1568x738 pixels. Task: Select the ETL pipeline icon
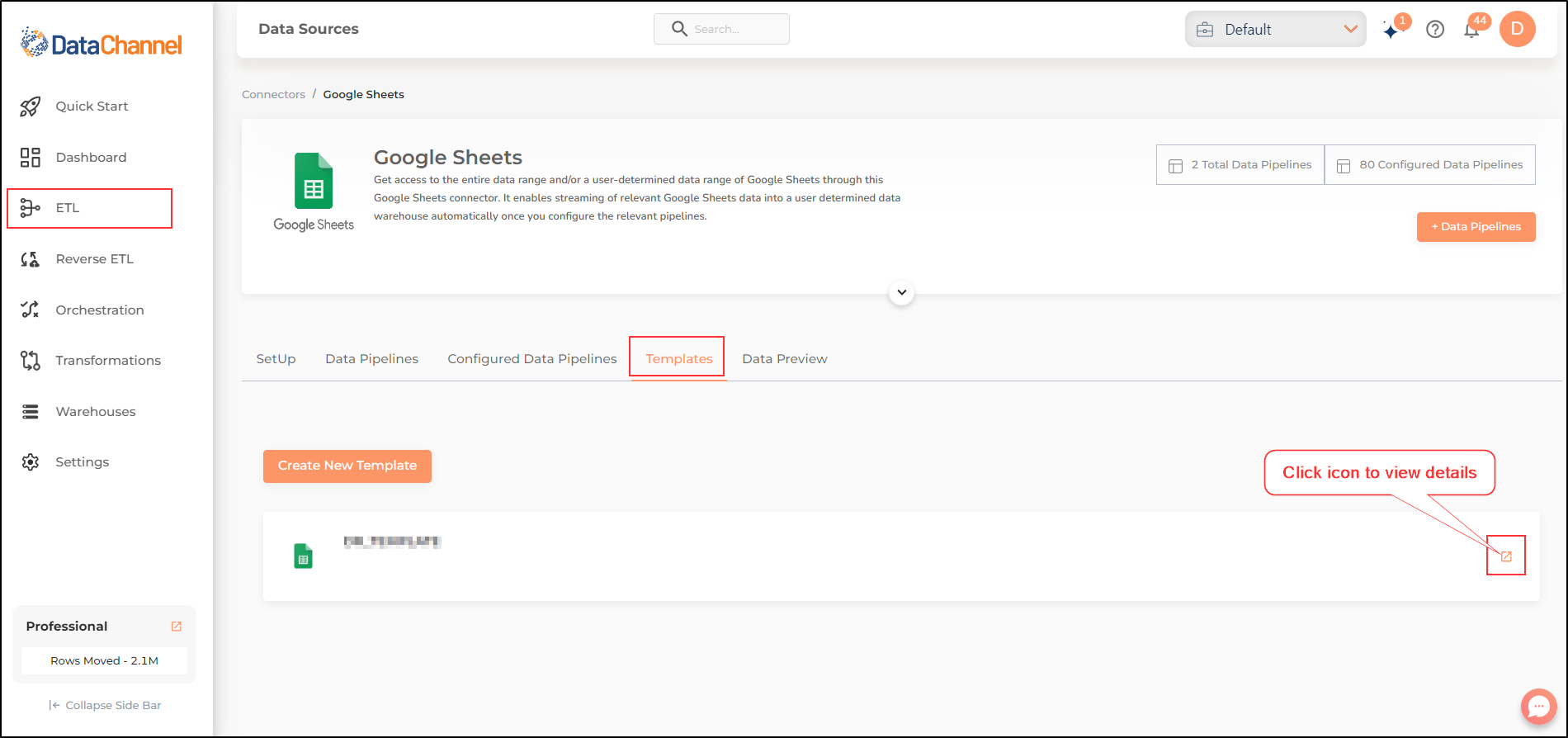pos(31,208)
